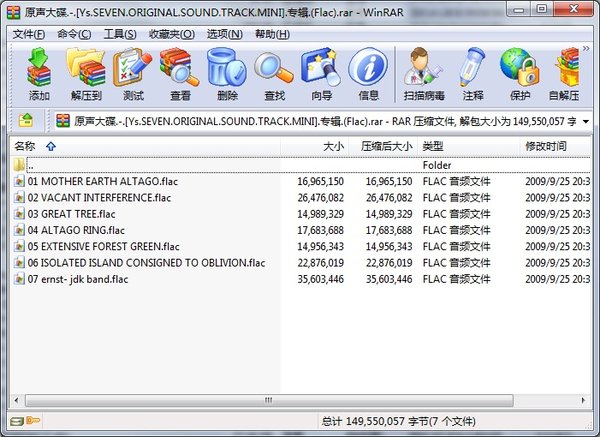Open the address bar path dropdown

click(586, 122)
